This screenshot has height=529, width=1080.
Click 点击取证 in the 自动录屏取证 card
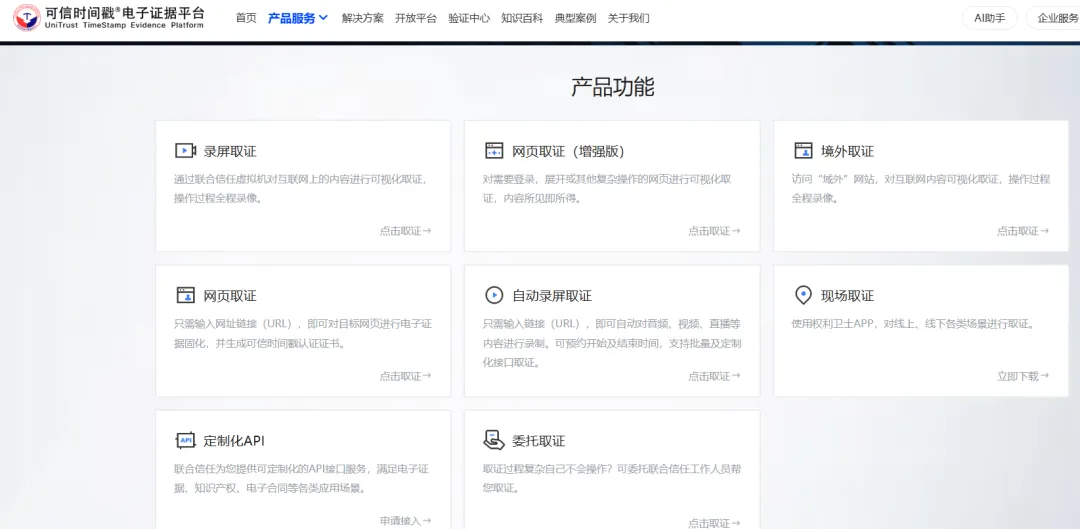714,376
